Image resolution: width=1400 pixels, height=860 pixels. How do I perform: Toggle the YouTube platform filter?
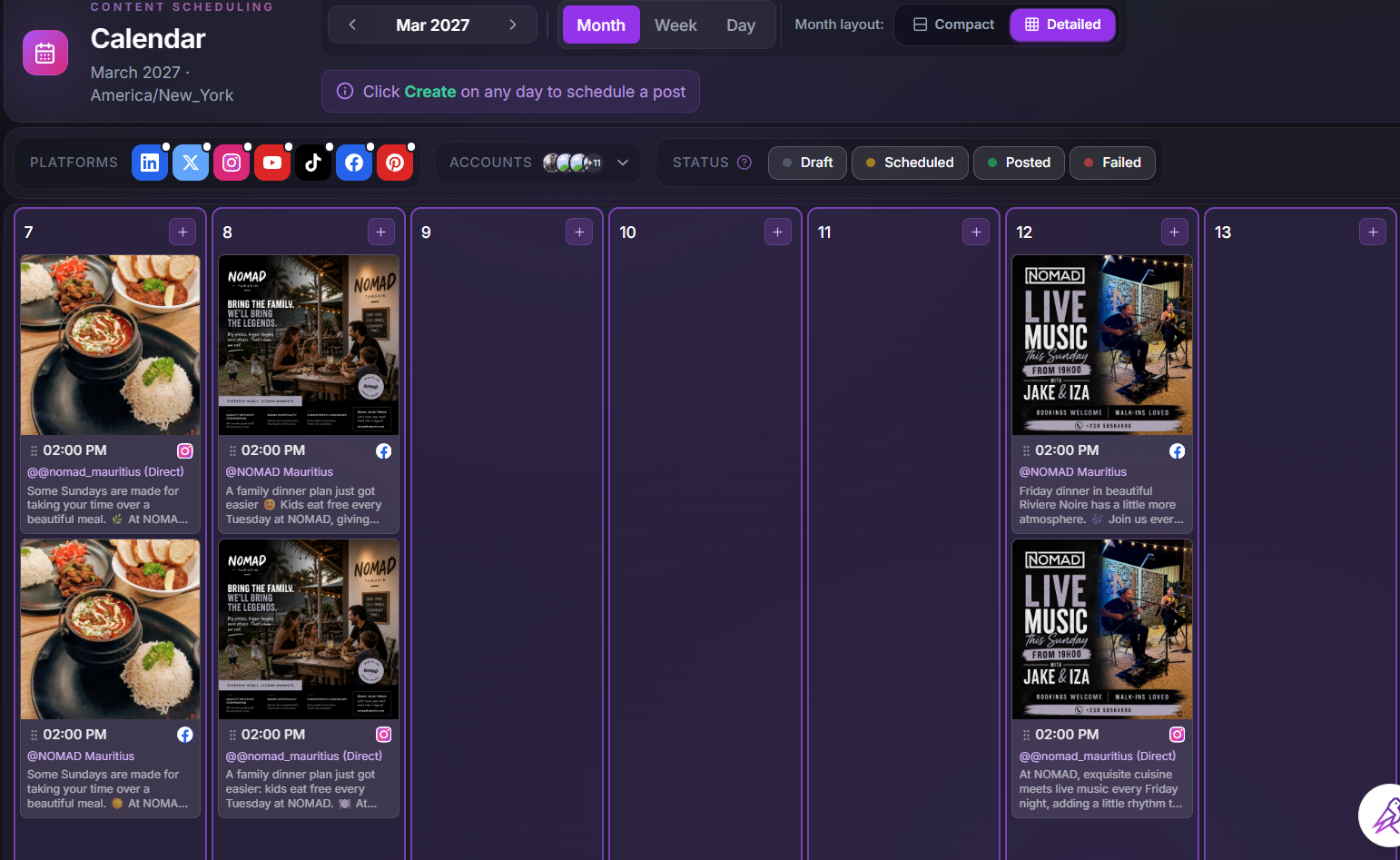coord(272,163)
